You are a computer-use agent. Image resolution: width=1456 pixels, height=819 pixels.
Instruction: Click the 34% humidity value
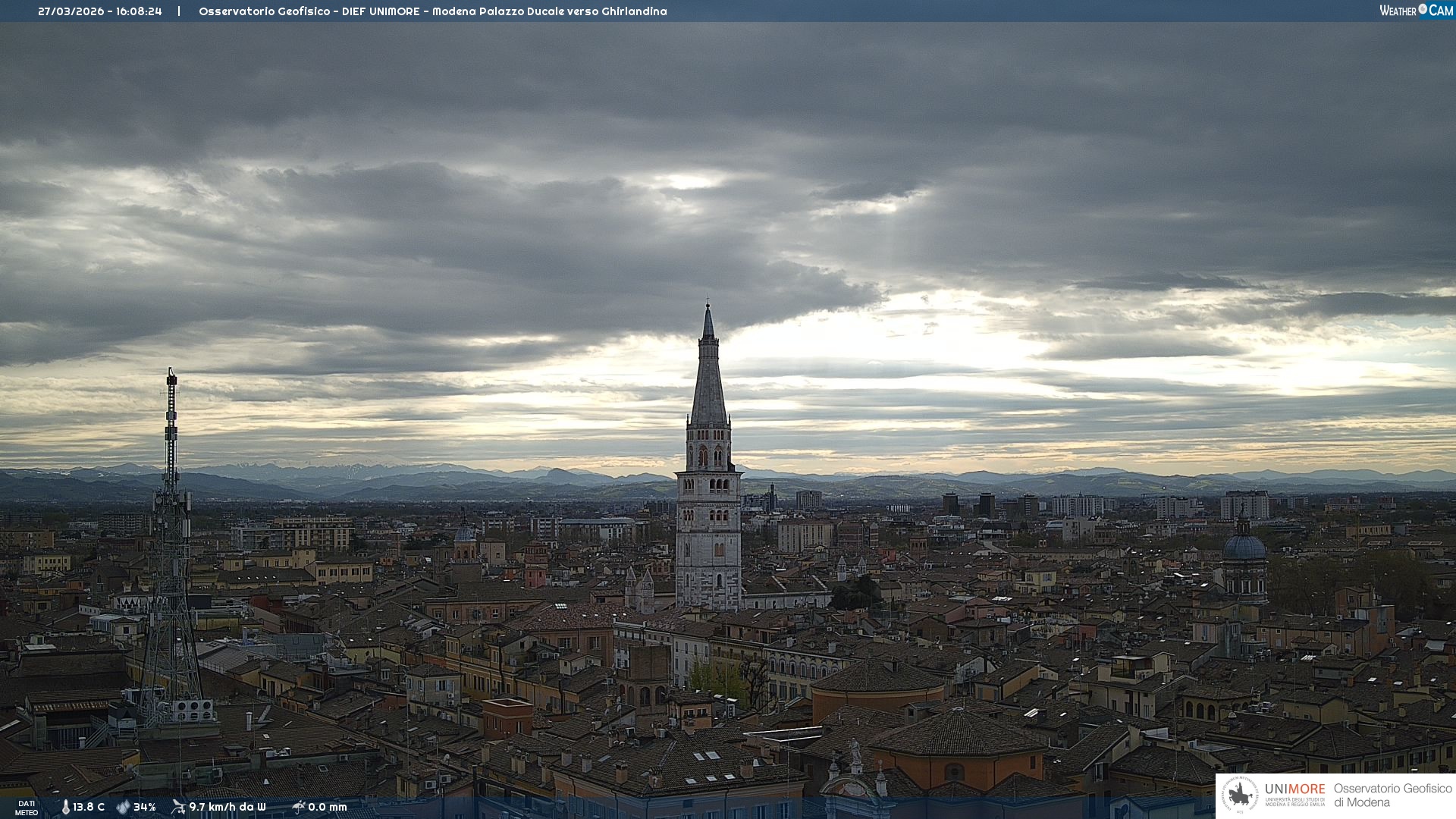145,807
